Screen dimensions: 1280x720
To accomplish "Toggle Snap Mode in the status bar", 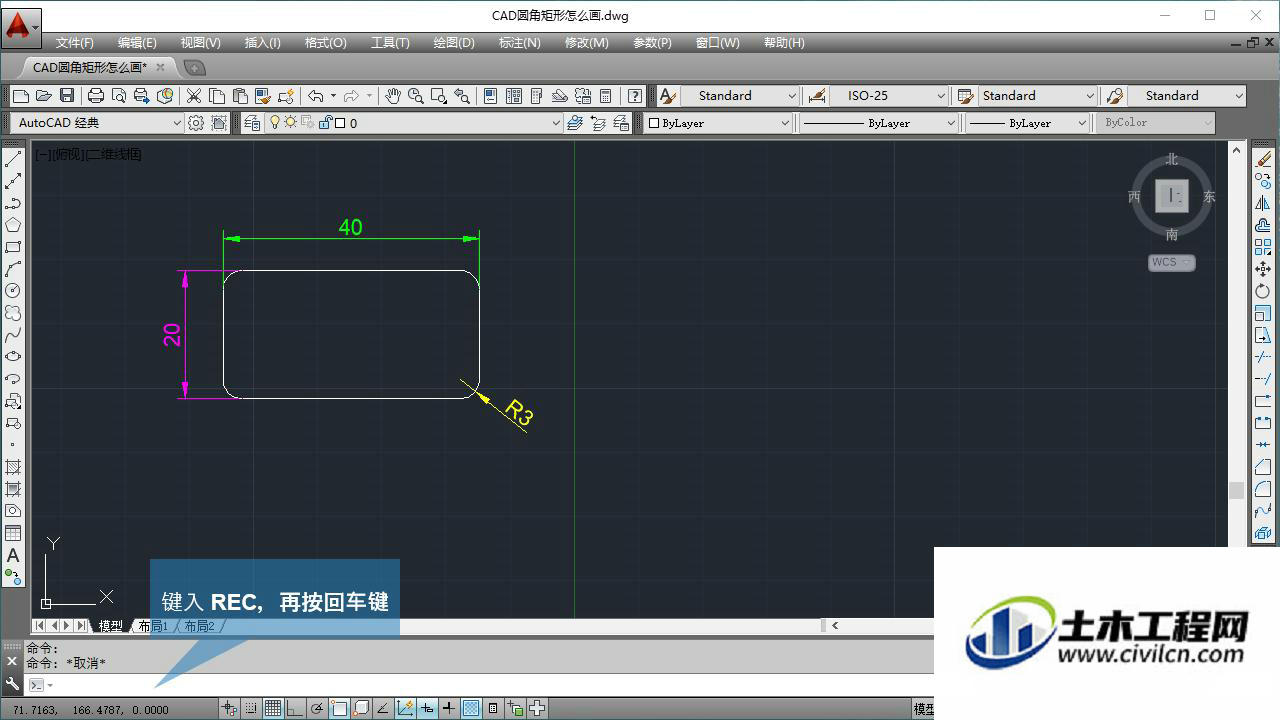I will pos(251,708).
